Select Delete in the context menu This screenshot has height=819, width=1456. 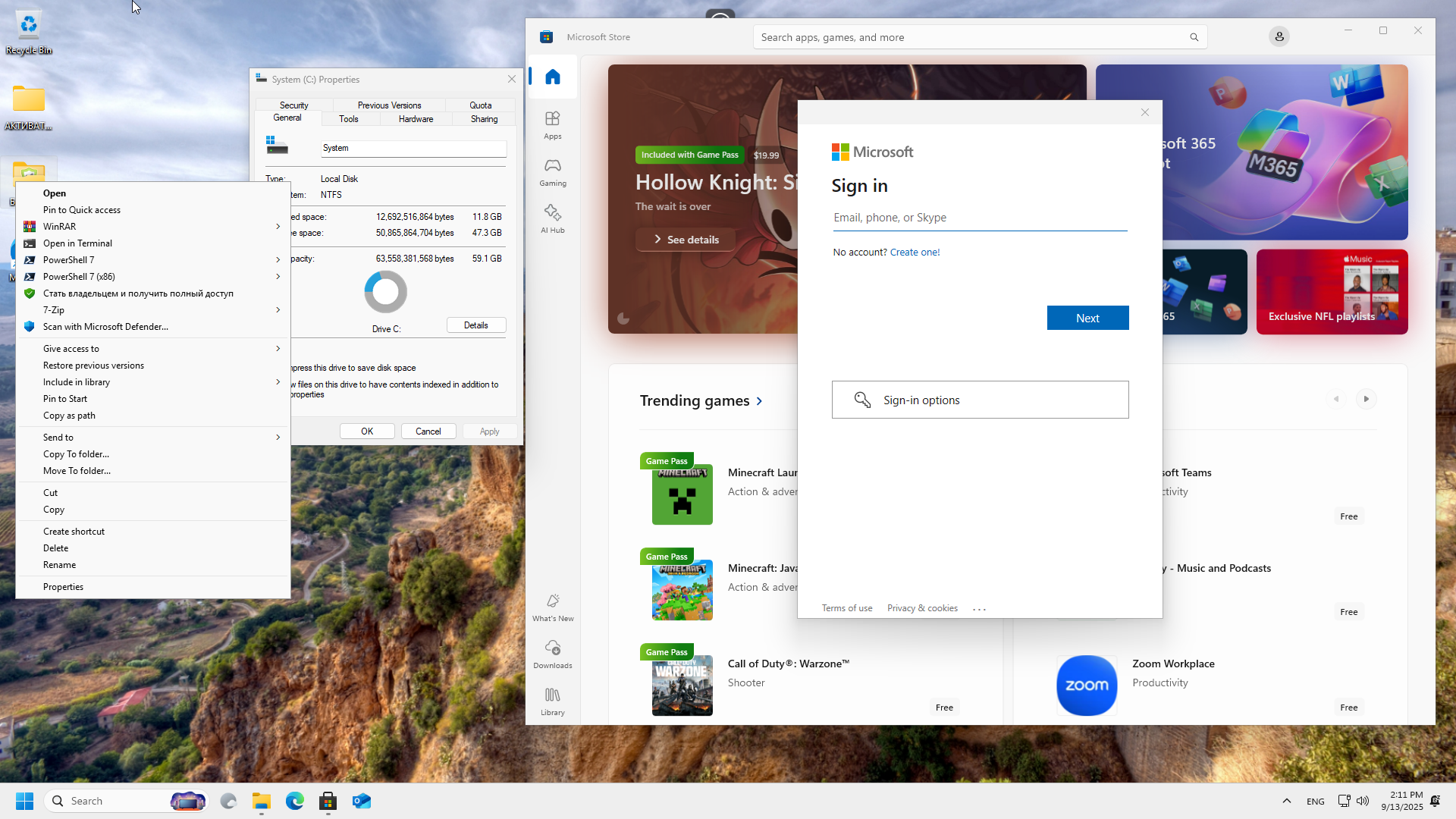point(153,548)
